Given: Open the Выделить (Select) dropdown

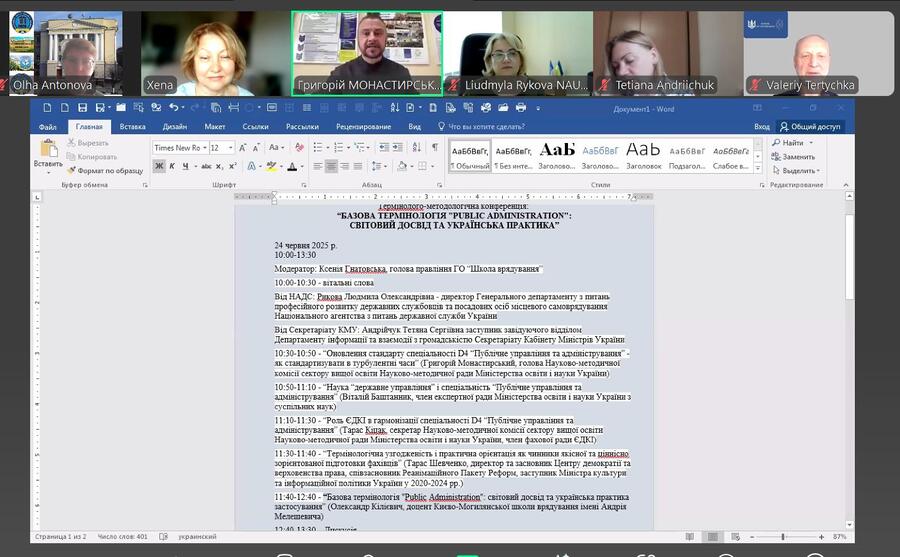Looking at the screenshot, I should click(796, 171).
